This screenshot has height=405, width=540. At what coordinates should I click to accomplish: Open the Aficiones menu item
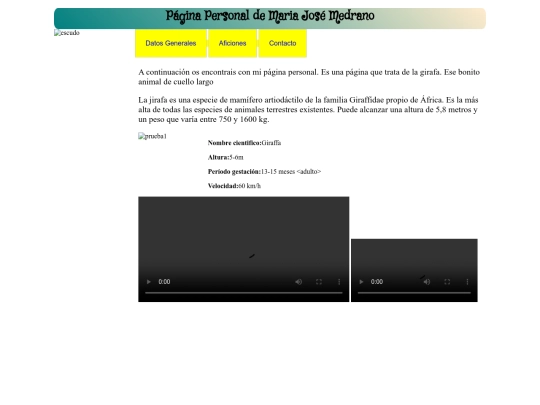[232, 43]
